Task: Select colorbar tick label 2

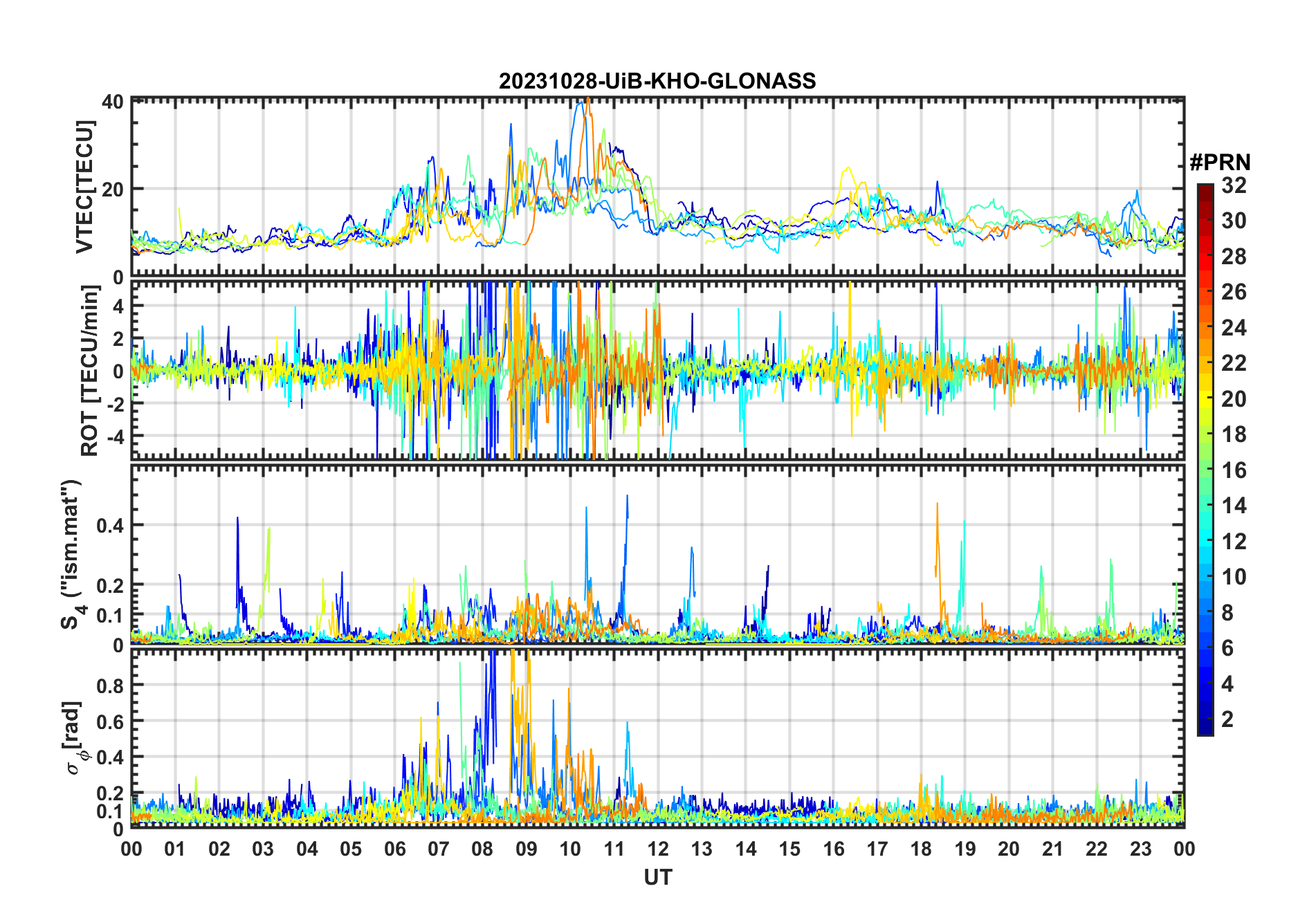Action: [x=1227, y=719]
